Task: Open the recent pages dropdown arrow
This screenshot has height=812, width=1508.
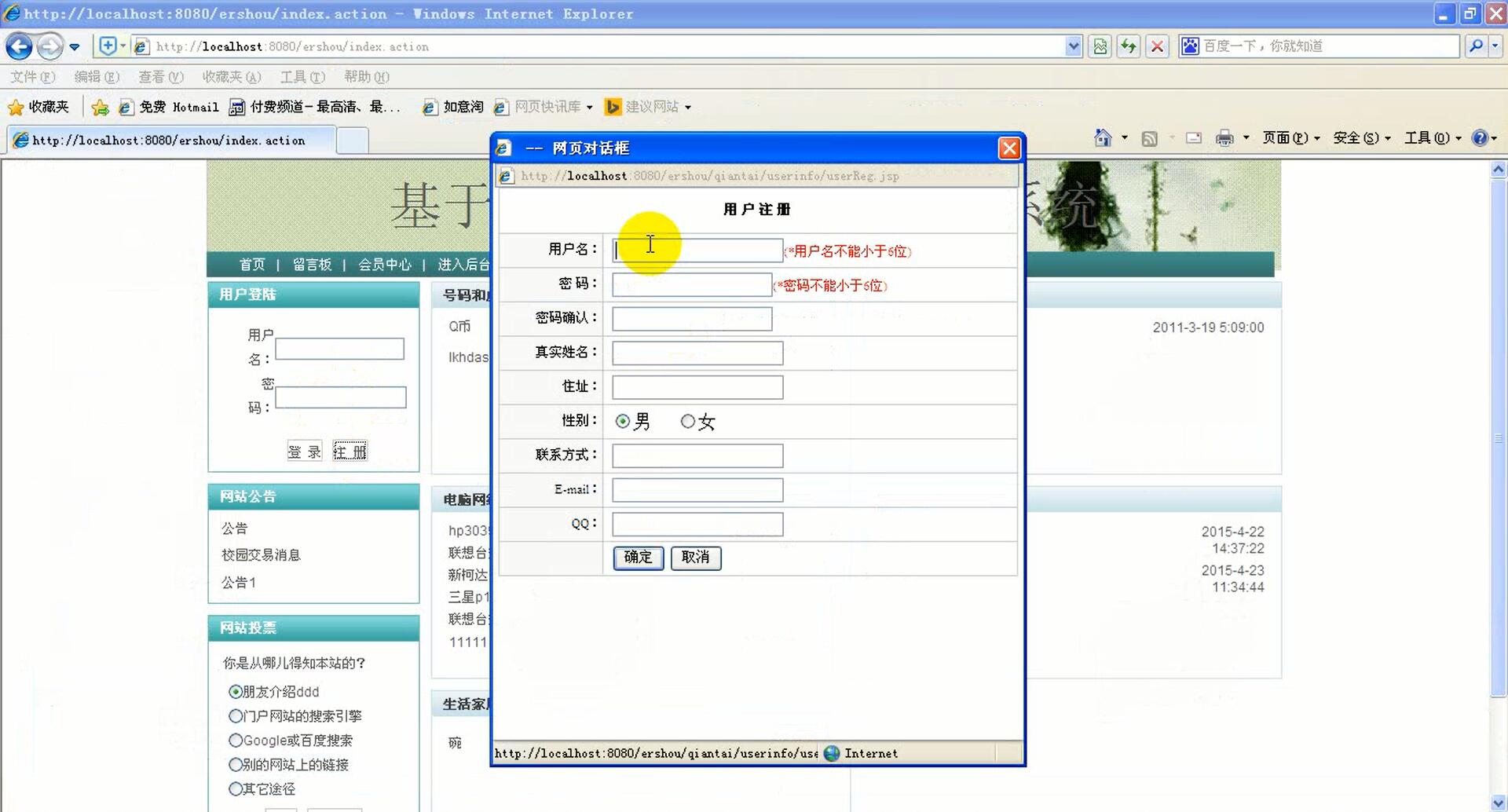Action: tap(75, 47)
